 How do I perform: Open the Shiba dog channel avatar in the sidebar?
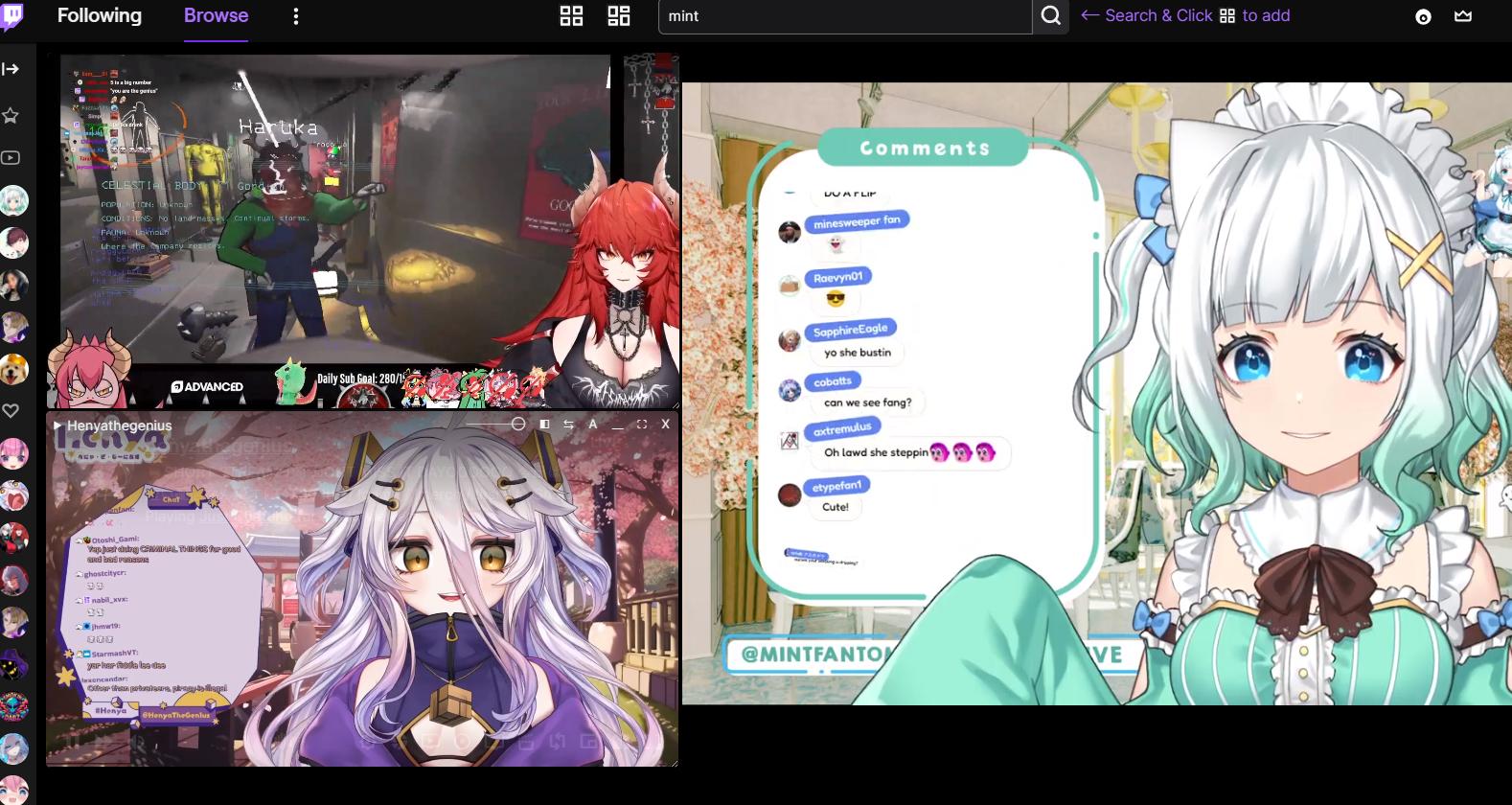(13, 370)
